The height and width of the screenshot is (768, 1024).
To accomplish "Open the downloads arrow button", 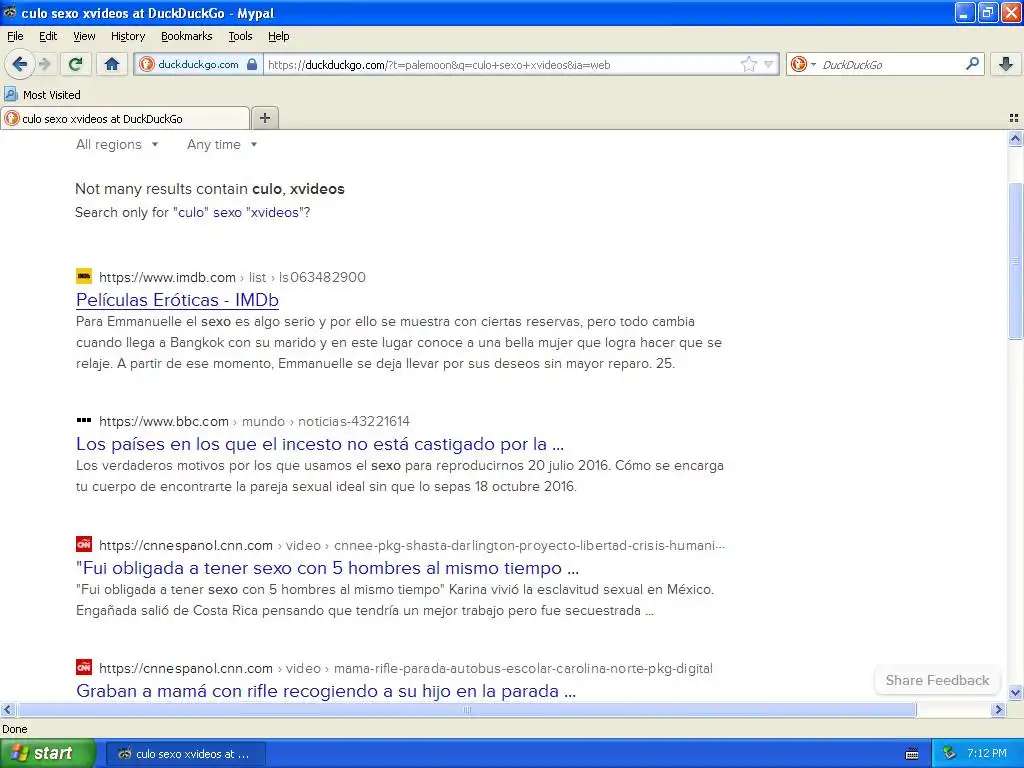I will pos(1006,64).
